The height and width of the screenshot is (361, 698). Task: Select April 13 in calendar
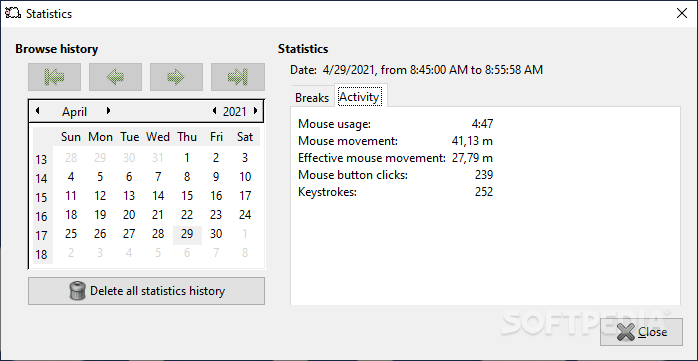pos(129,196)
